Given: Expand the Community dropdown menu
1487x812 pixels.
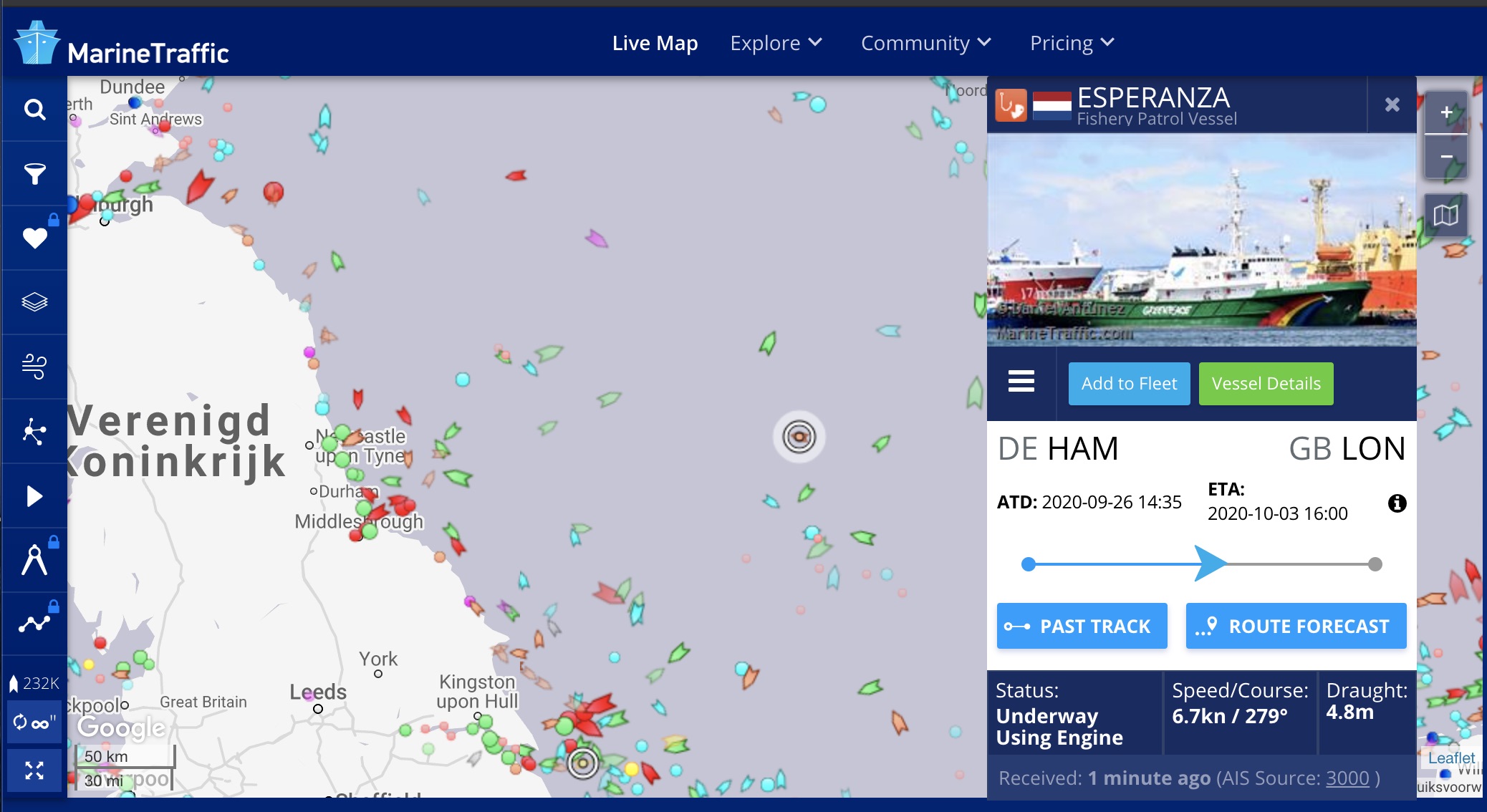Looking at the screenshot, I should coord(925,43).
